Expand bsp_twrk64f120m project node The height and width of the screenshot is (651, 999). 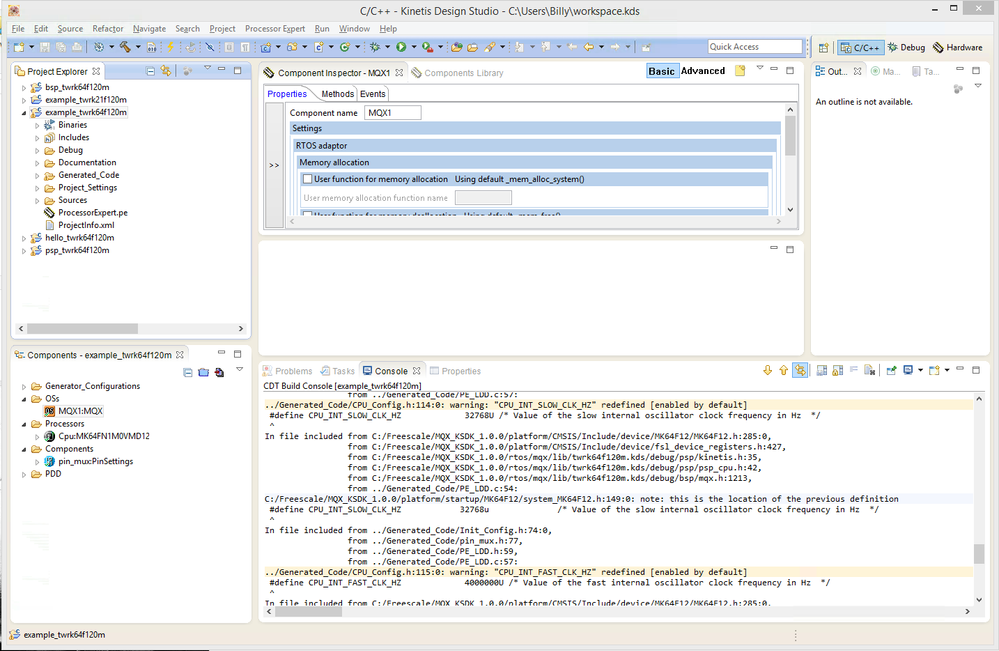(x=24, y=87)
